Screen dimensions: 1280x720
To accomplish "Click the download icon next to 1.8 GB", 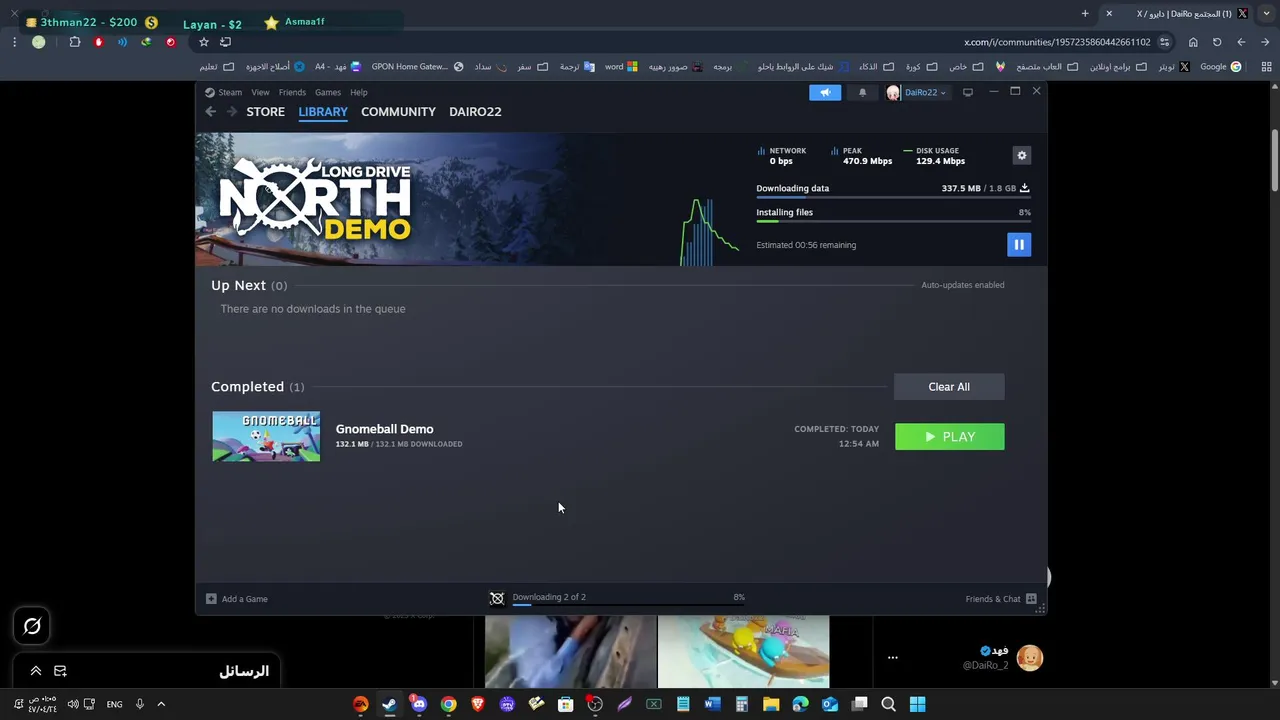I will (1025, 188).
